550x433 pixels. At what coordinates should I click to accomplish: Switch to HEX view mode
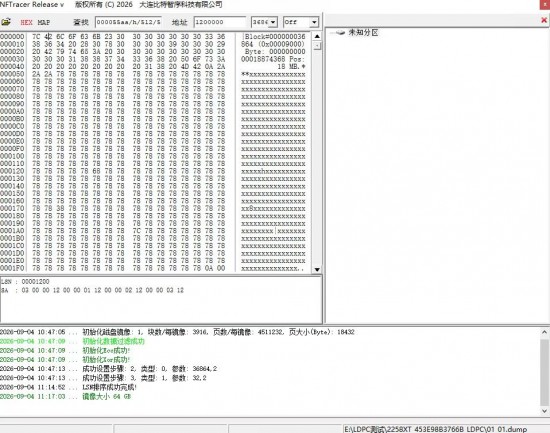coord(26,22)
